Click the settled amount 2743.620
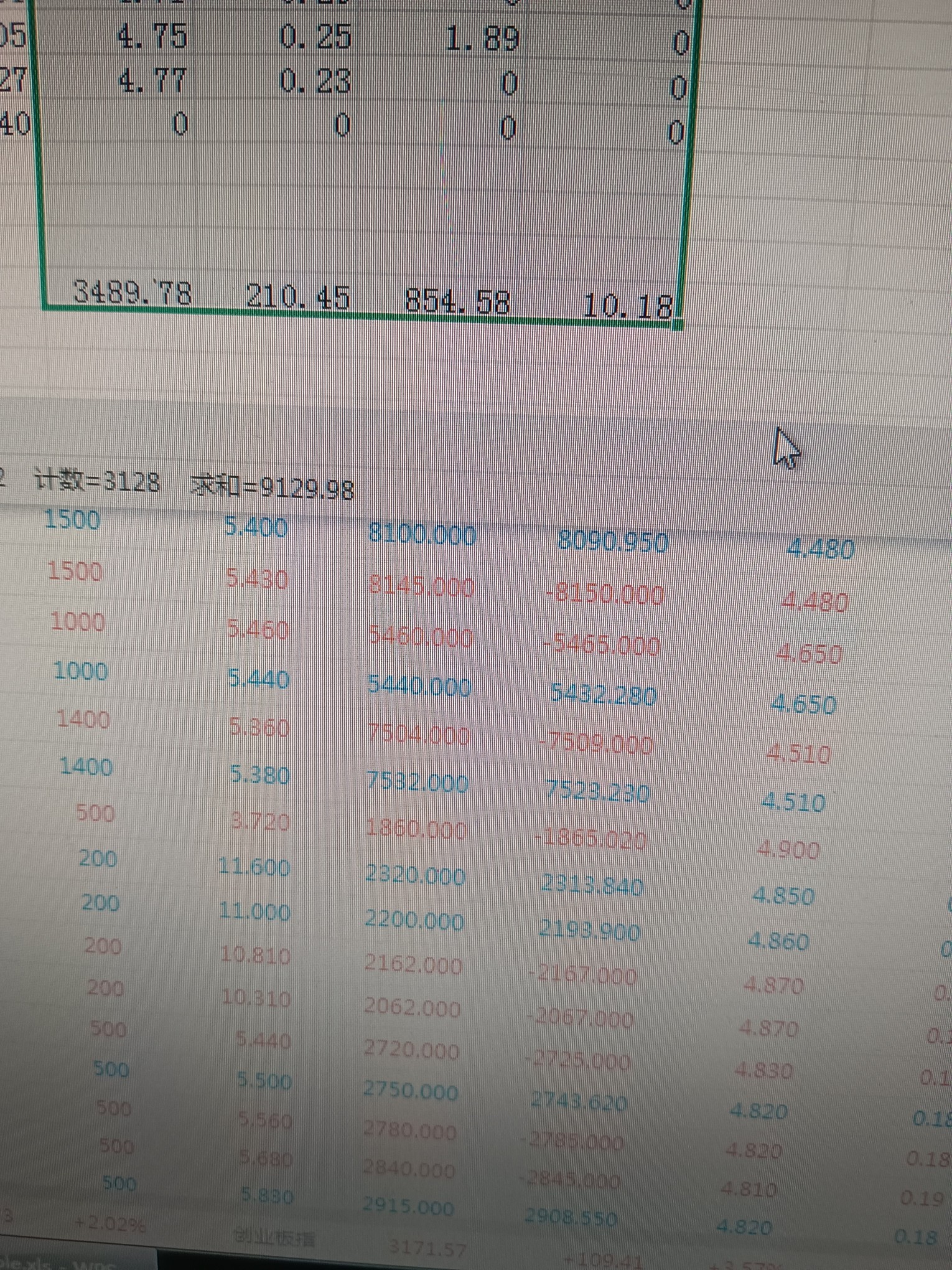This screenshot has width=952, height=1270. click(x=579, y=1102)
